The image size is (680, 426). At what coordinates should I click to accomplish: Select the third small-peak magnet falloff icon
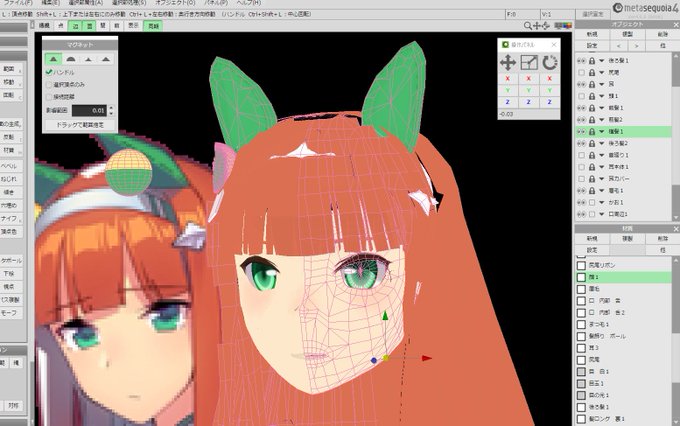tap(88, 59)
